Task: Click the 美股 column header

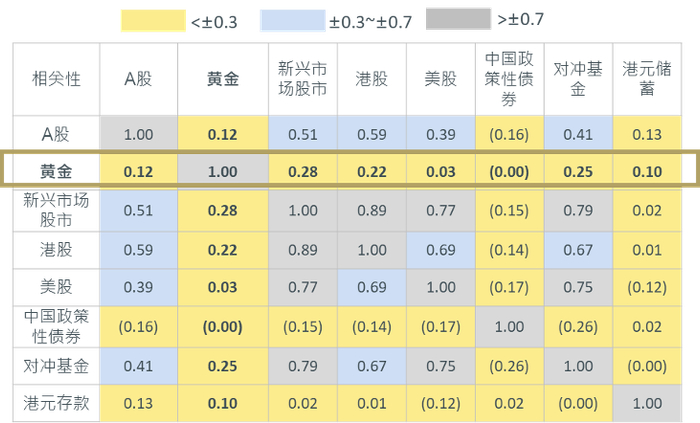Action: 441,78
